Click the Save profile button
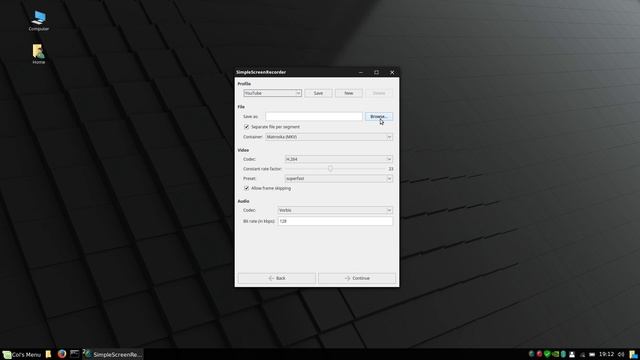 pyautogui.click(x=318, y=93)
